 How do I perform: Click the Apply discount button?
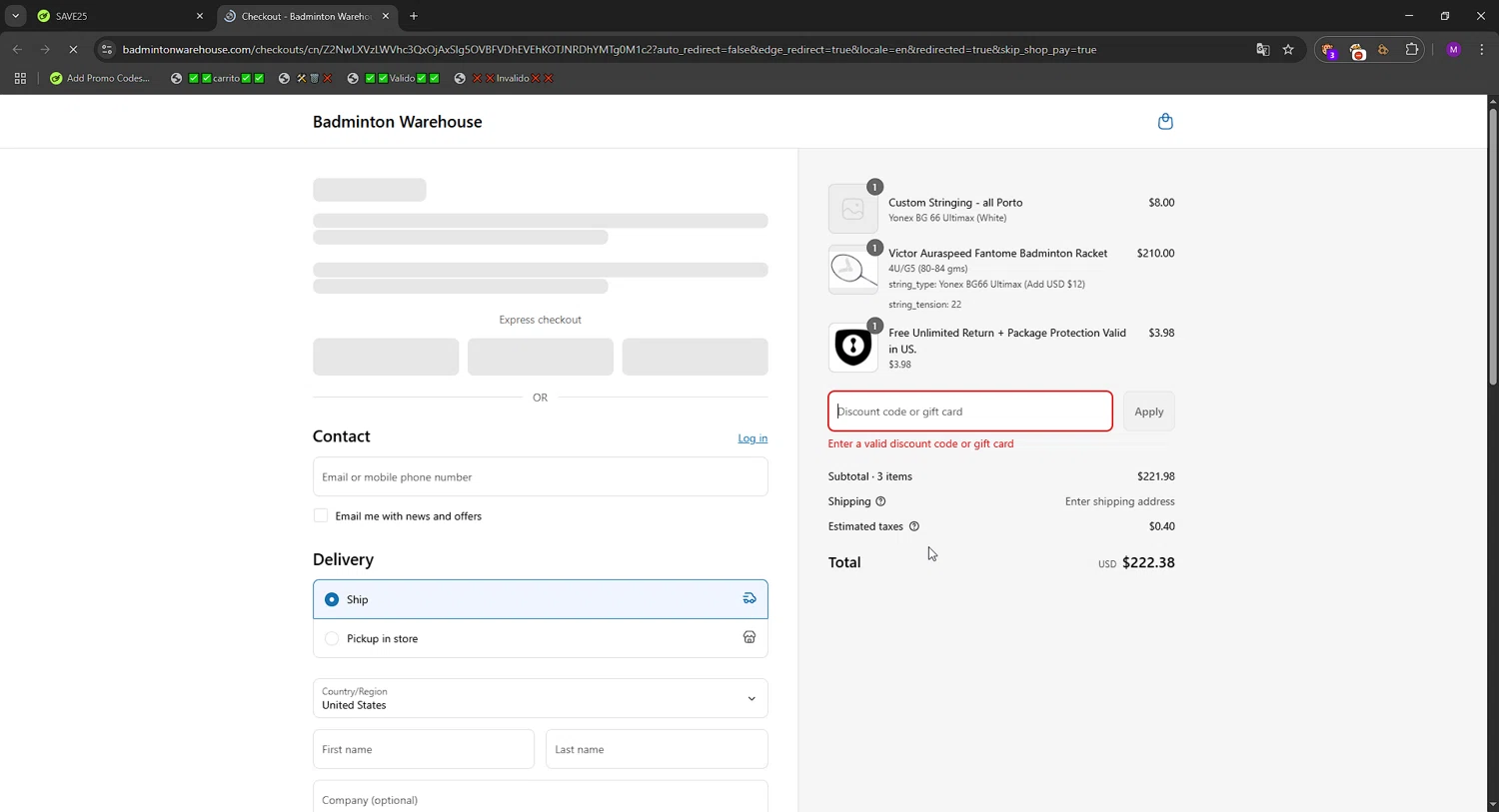pyautogui.click(x=1149, y=411)
